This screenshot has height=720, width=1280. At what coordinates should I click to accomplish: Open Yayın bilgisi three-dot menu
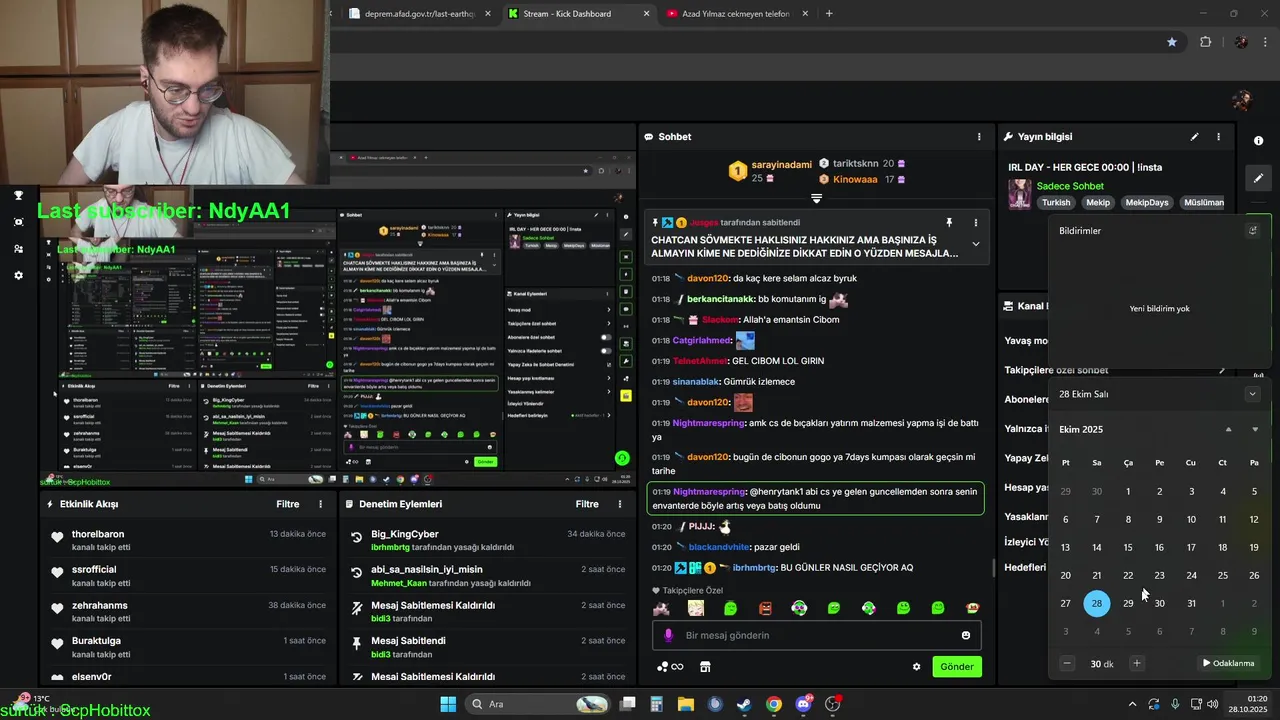(x=1218, y=137)
